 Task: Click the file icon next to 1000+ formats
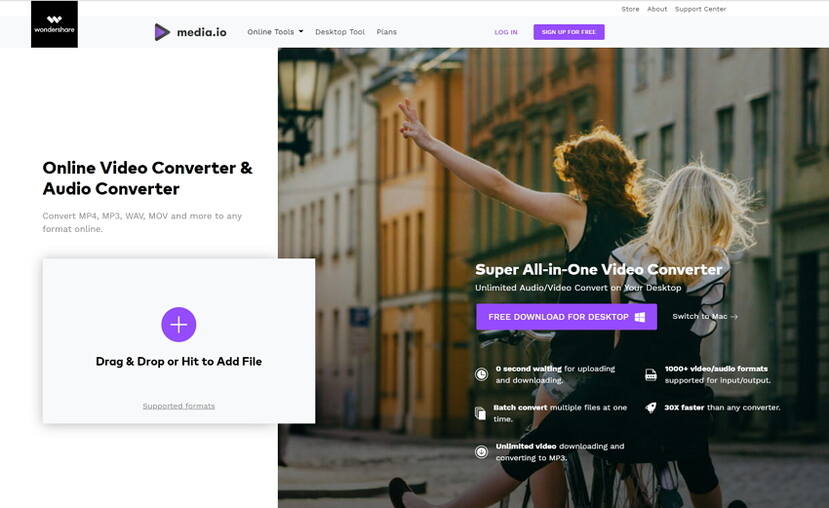click(651, 375)
